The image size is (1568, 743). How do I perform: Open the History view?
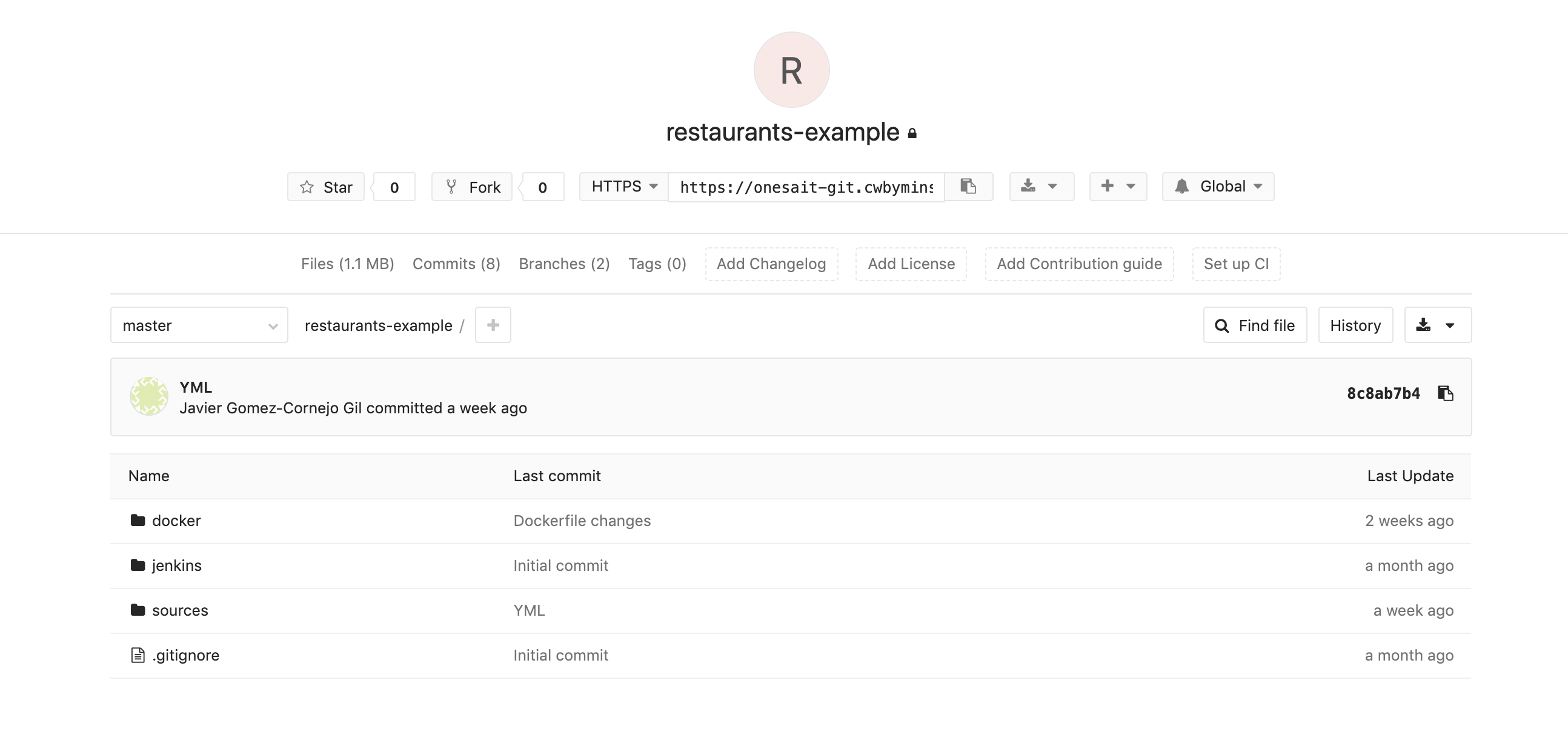(1355, 325)
